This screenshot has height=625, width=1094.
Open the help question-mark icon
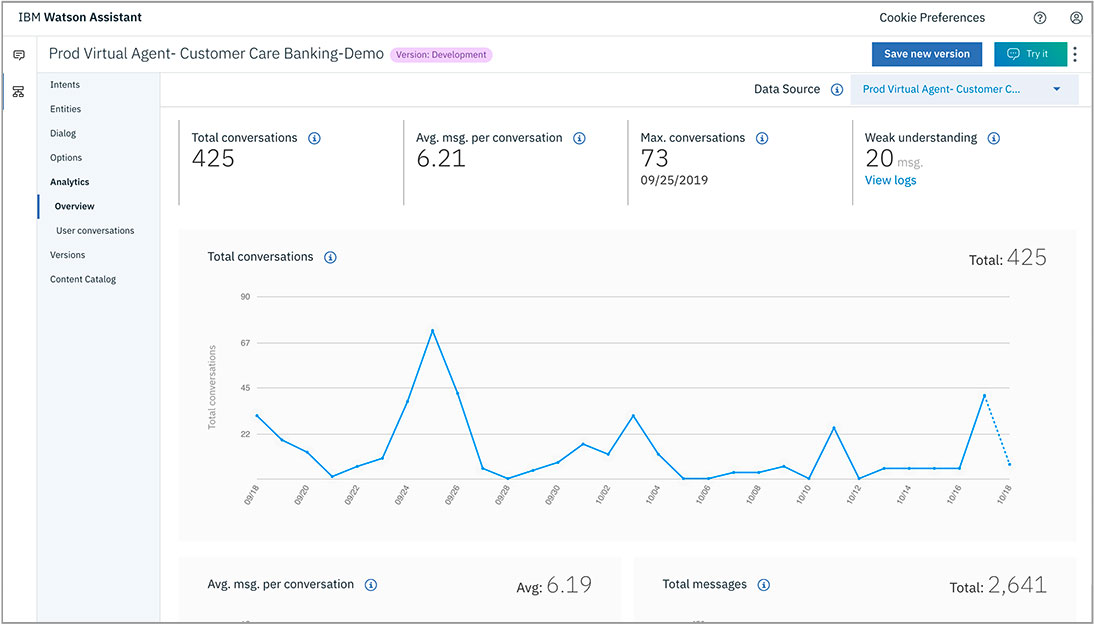(1040, 18)
